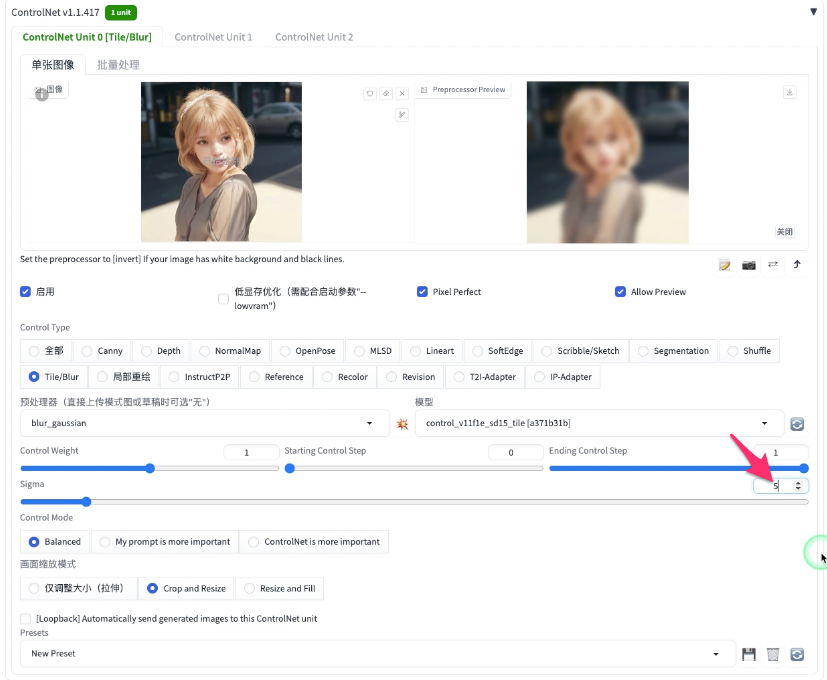Click the brush edit icon beside source image

click(x=402, y=114)
